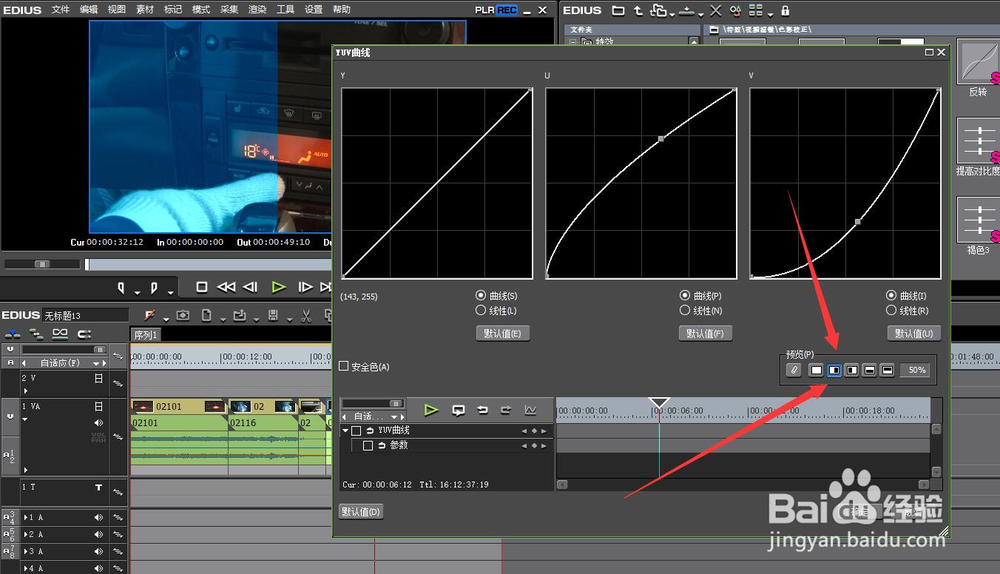Reset V curve with 默认值(U) button
This screenshot has width=1000, height=574.
click(x=914, y=334)
